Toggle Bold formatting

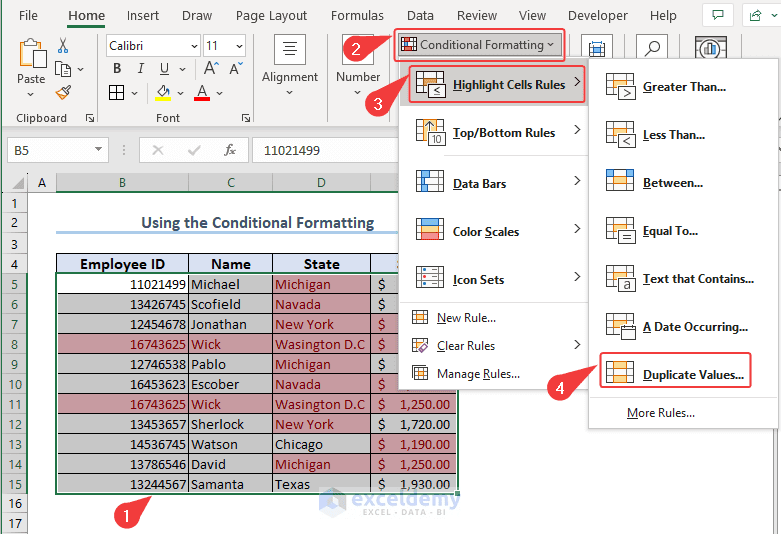[117, 69]
